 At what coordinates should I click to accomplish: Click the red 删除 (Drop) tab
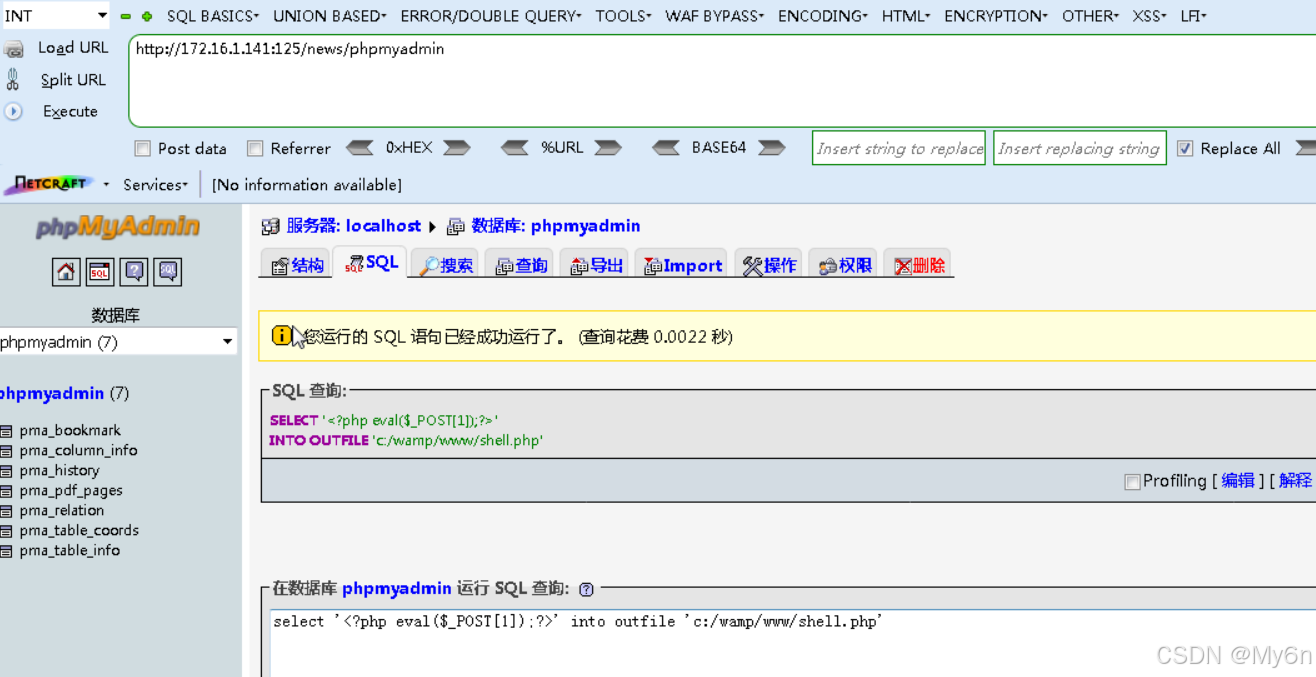[918, 265]
